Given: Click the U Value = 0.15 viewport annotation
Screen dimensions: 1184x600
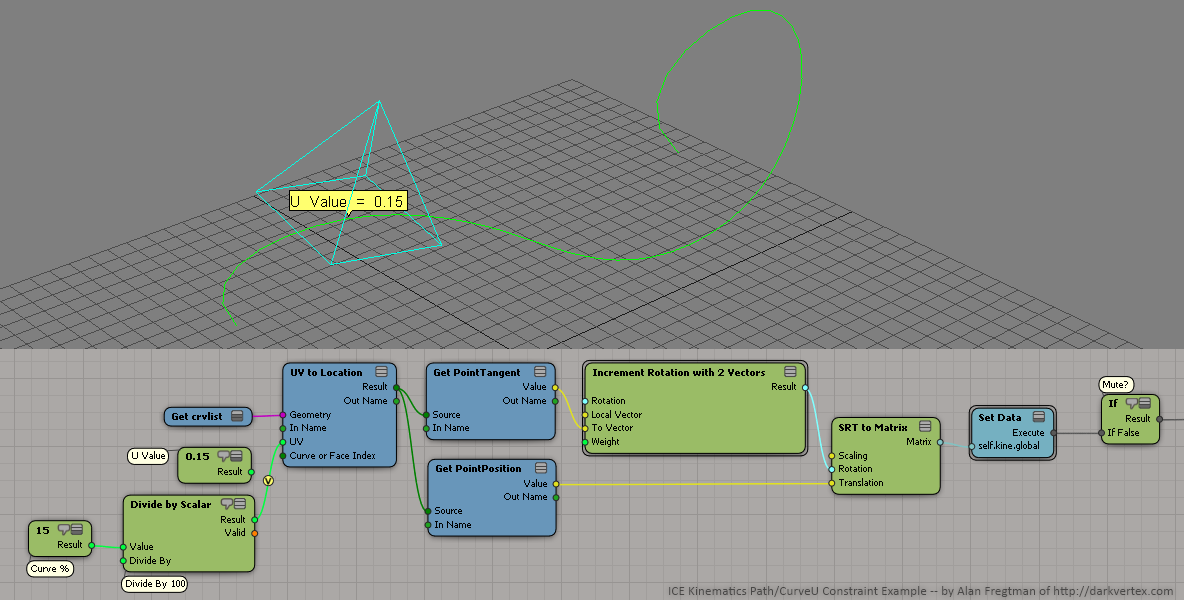Looking at the screenshot, I should coord(347,201).
